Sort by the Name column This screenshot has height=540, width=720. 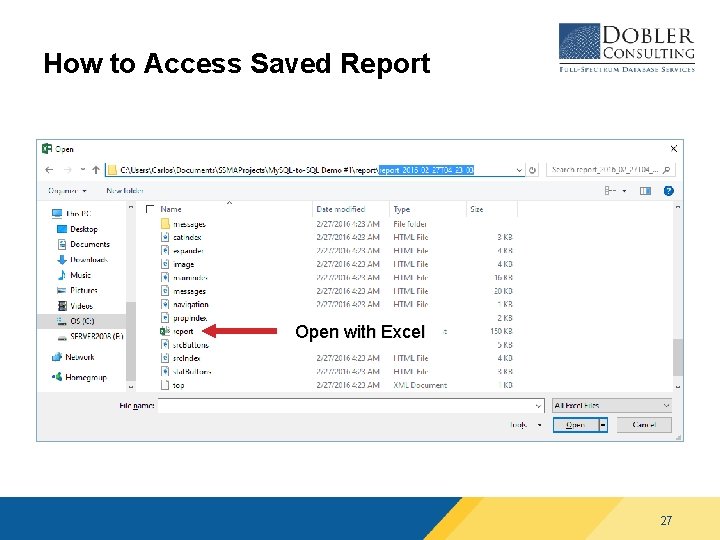pos(171,209)
